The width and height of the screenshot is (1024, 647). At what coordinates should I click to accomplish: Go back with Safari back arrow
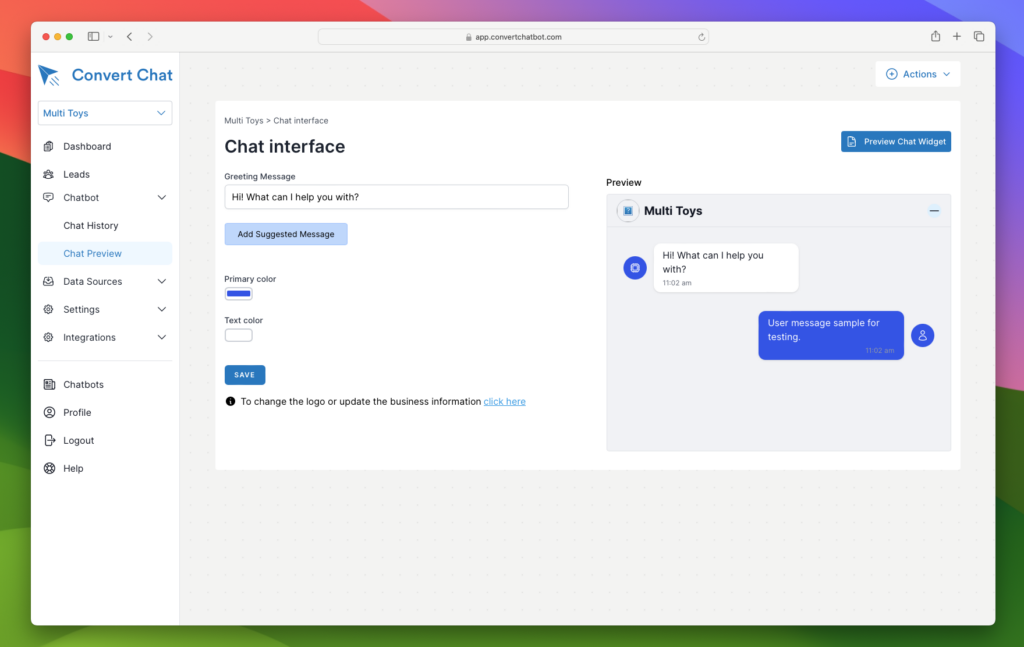129,37
